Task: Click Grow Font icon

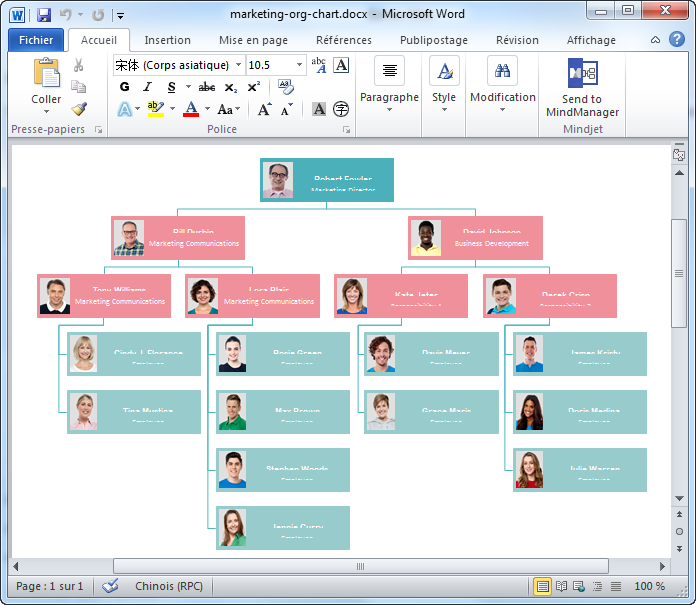Action: coord(265,109)
